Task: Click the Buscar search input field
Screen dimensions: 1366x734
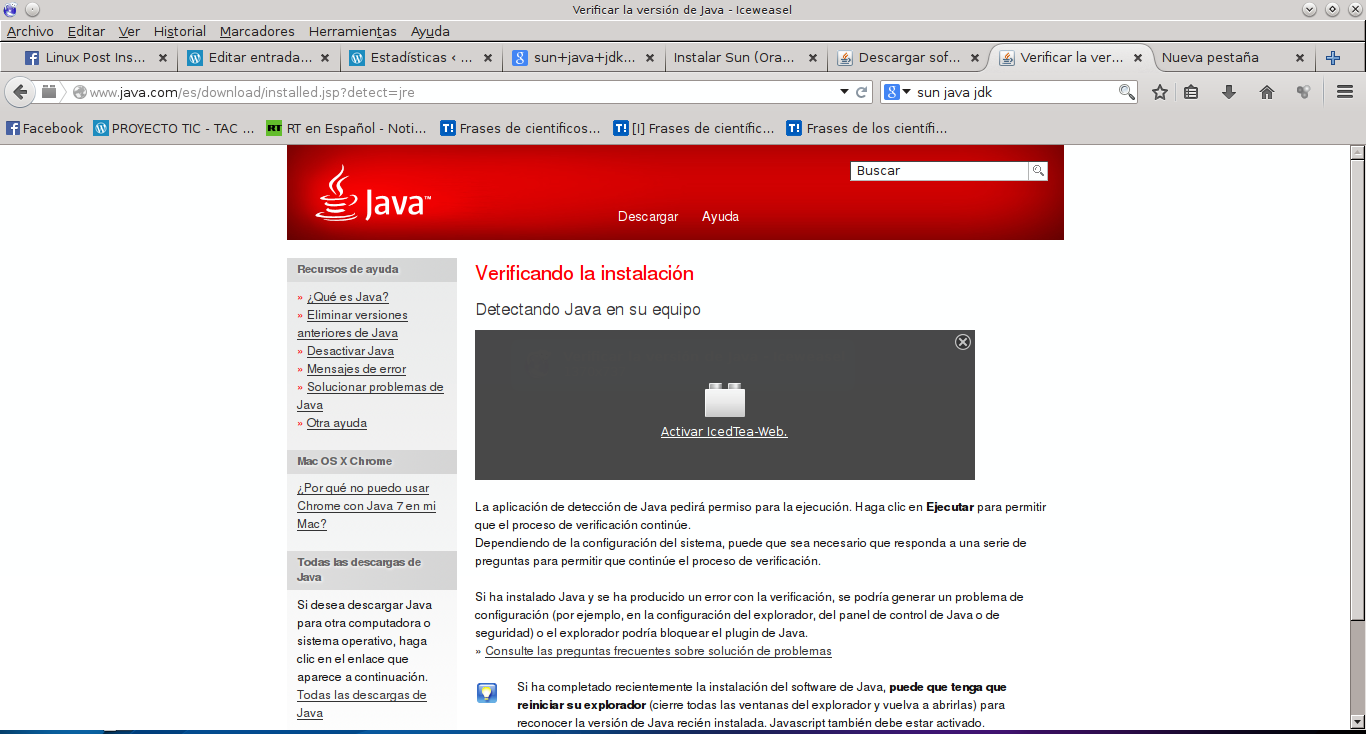Action: click(x=939, y=171)
